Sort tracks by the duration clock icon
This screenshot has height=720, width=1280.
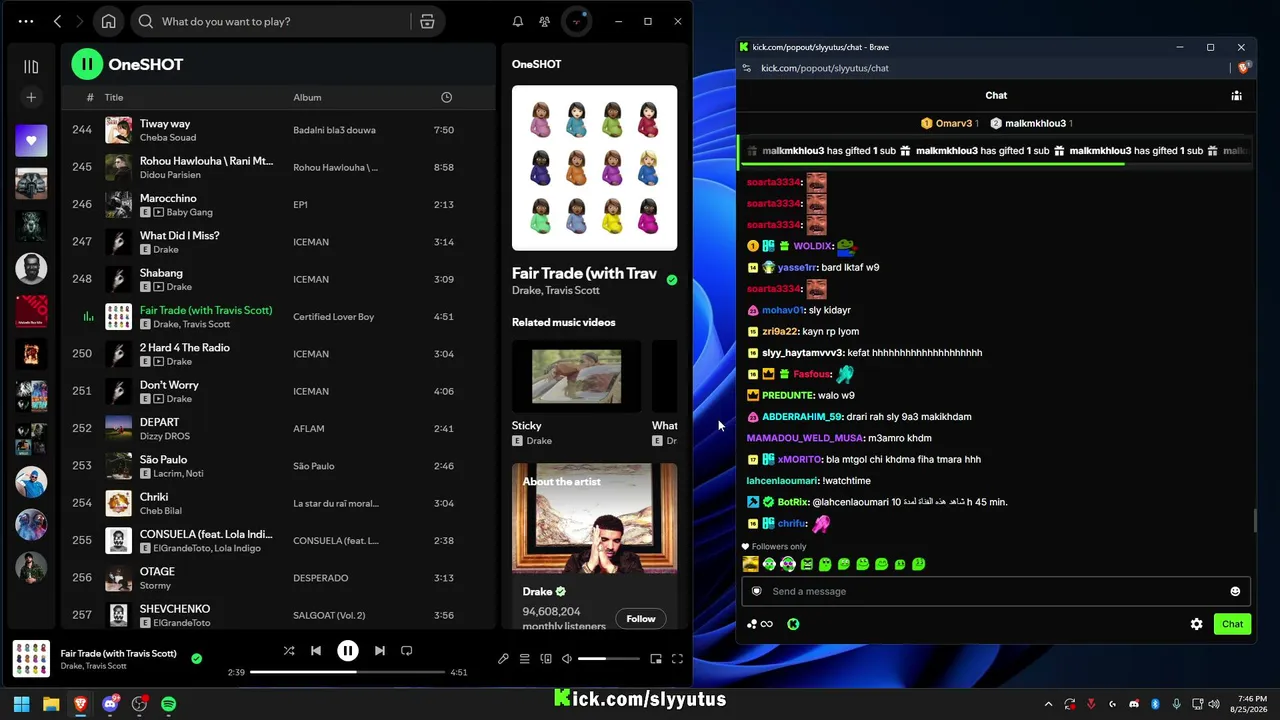tap(446, 97)
